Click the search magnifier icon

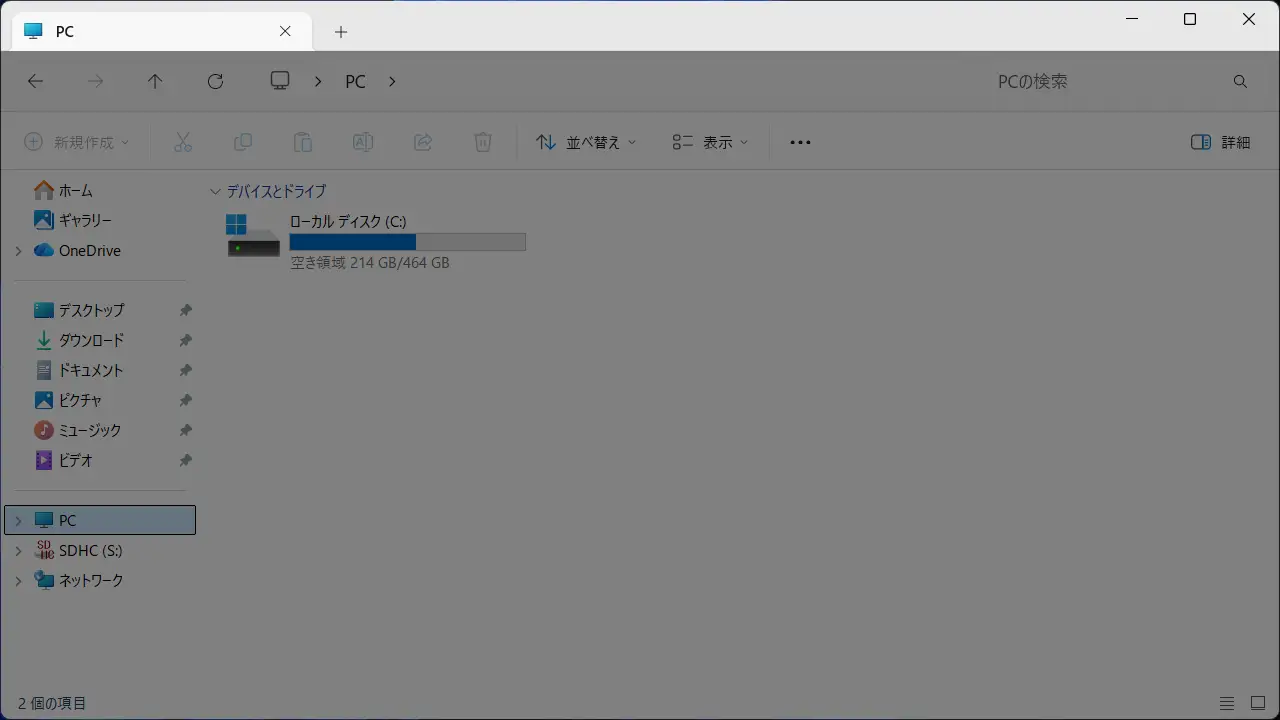1240,82
